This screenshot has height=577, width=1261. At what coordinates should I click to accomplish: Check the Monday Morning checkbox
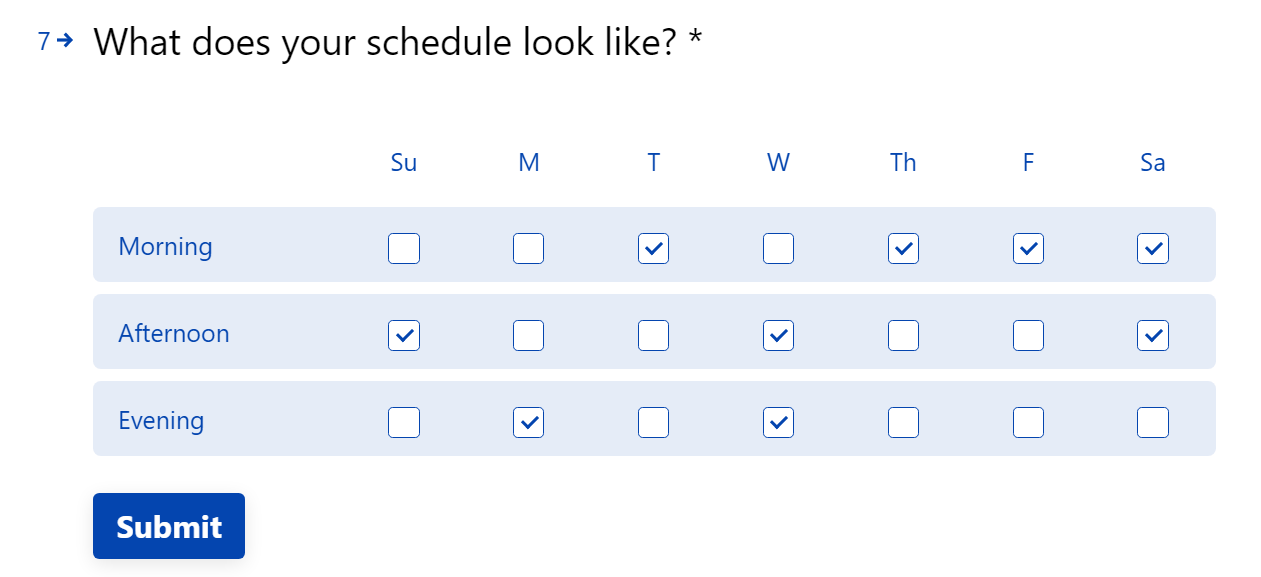pyautogui.click(x=528, y=248)
